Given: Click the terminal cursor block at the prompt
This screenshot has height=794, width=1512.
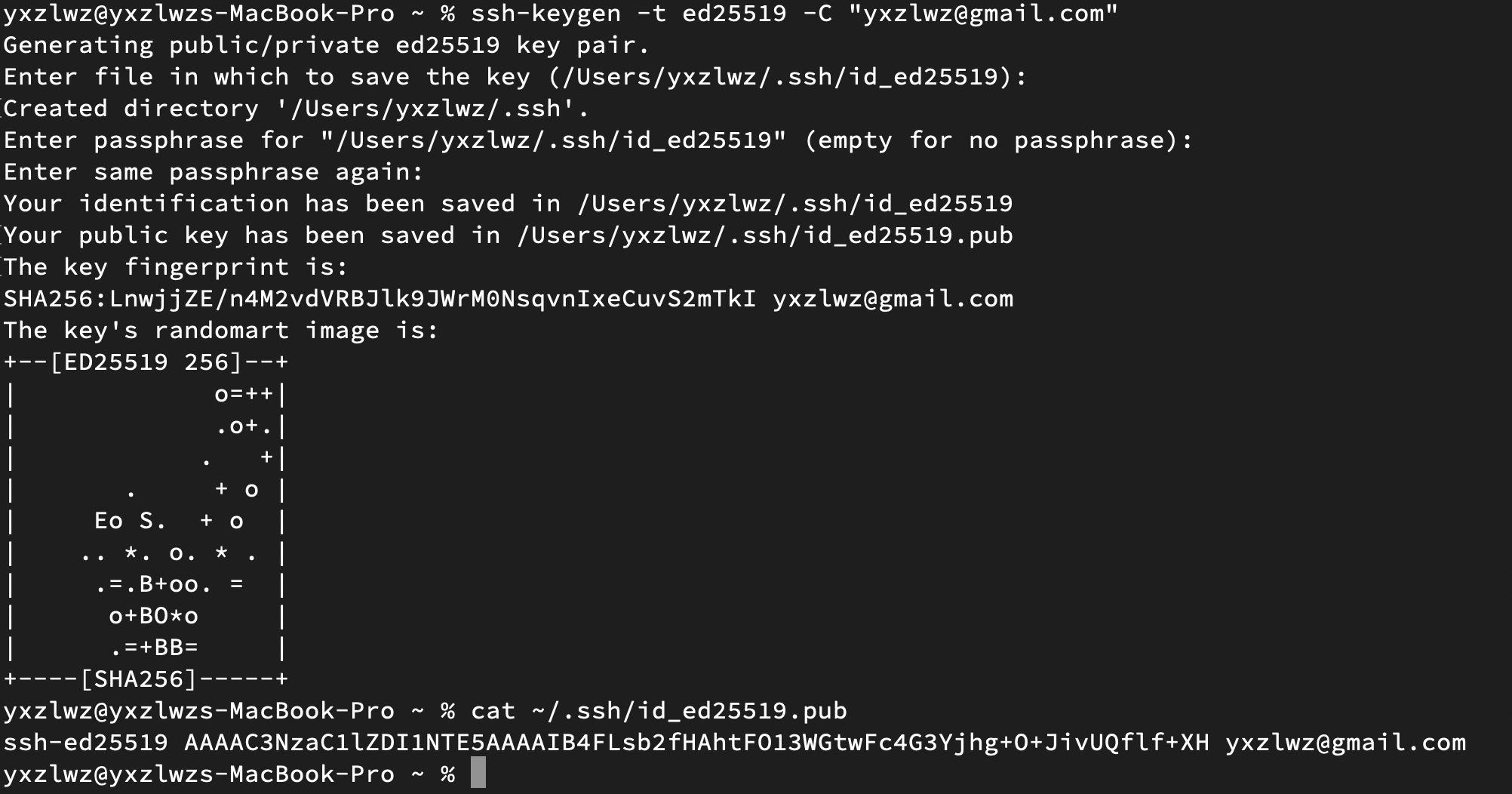Looking at the screenshot, I should pos(478,774).
